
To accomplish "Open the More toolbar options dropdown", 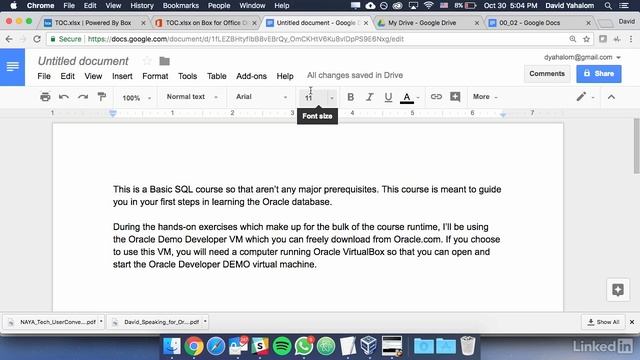I will [485, 97].
